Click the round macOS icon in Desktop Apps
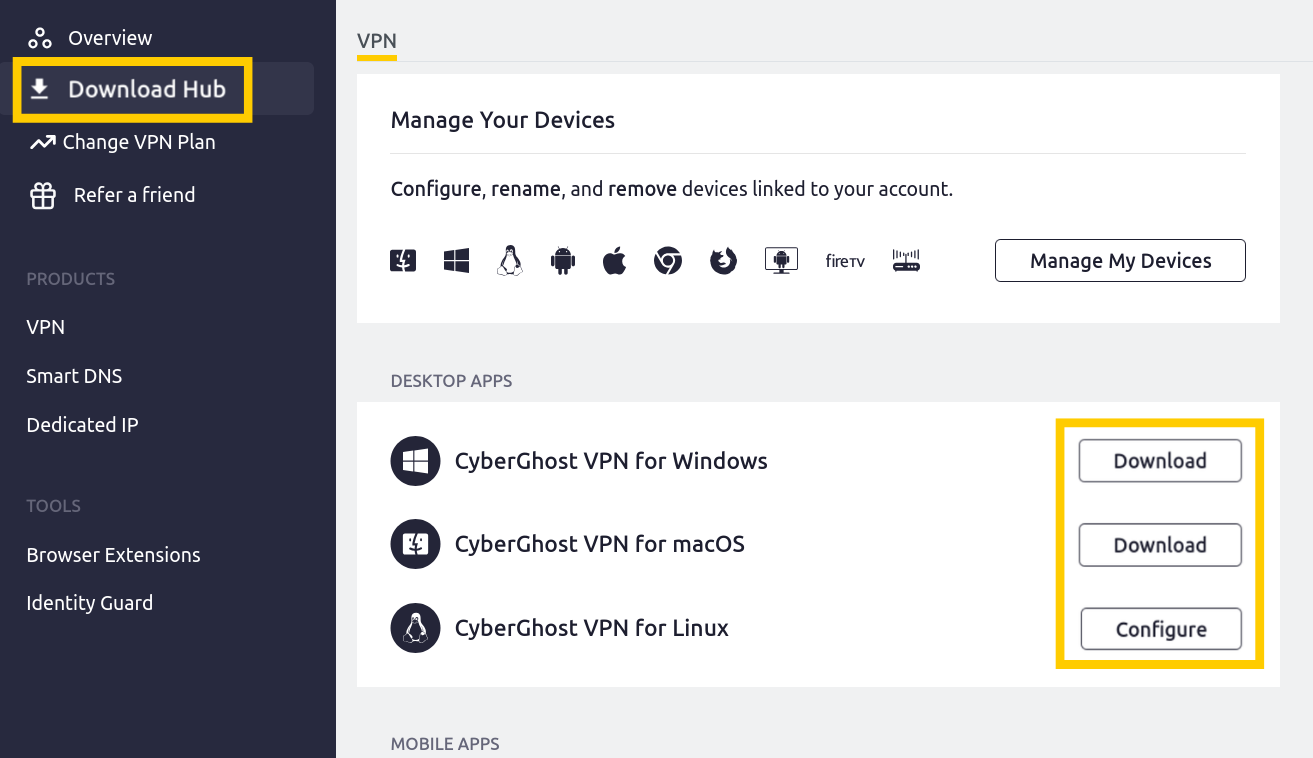Image resolution: width=1313 pixels, height=758 pixels. tap(415, 545)
